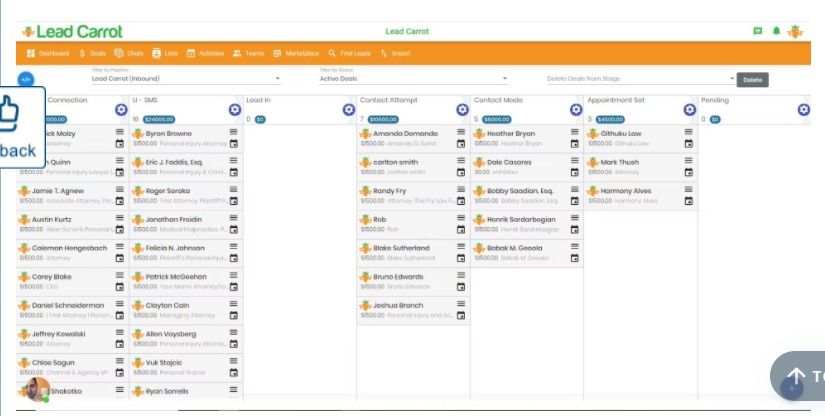This screenshot has width=825, height=416.
Task: Open the menu icon on Heather Bryan card
Action: [575, 131]
